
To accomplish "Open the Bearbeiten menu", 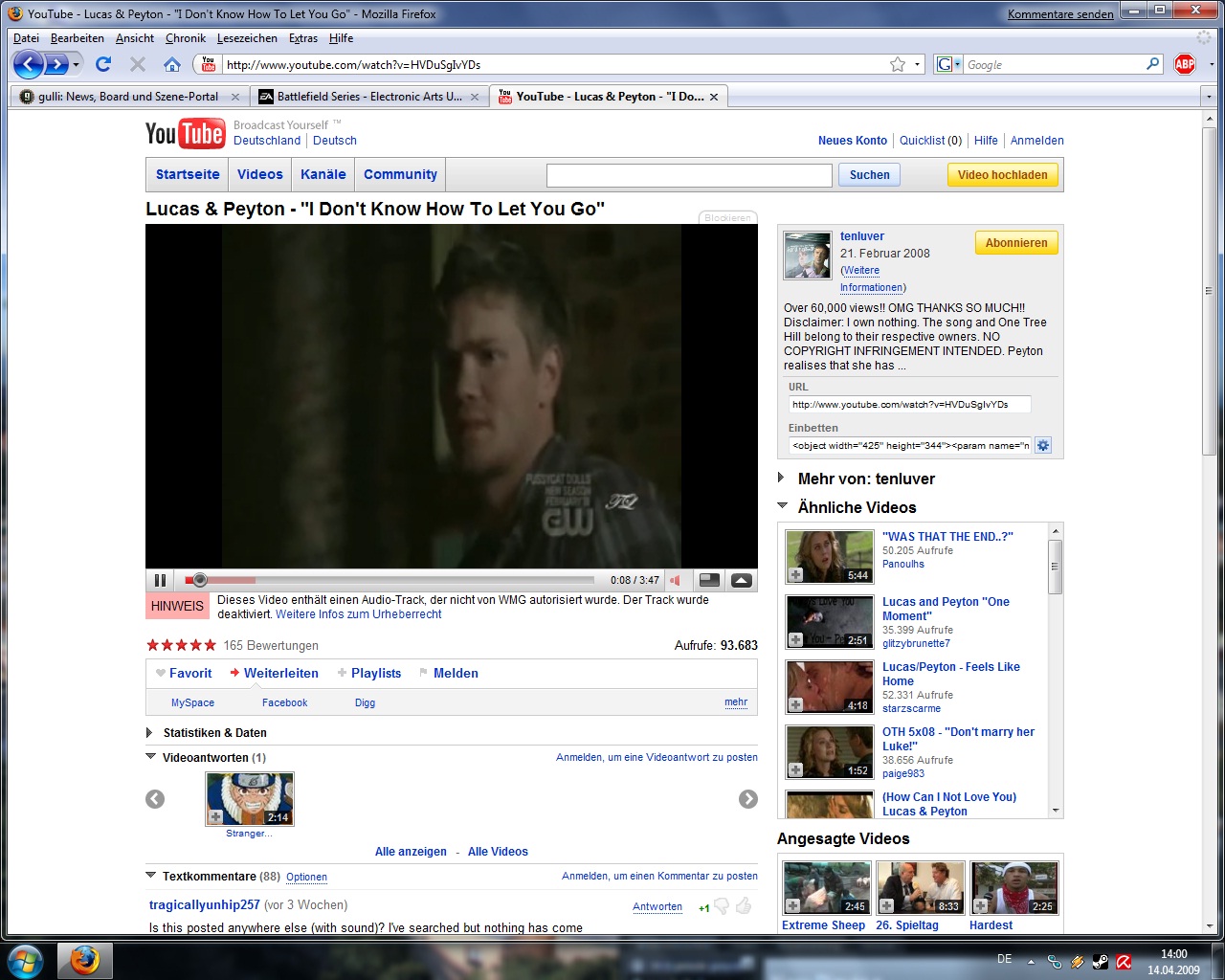I will coord(78,38).
